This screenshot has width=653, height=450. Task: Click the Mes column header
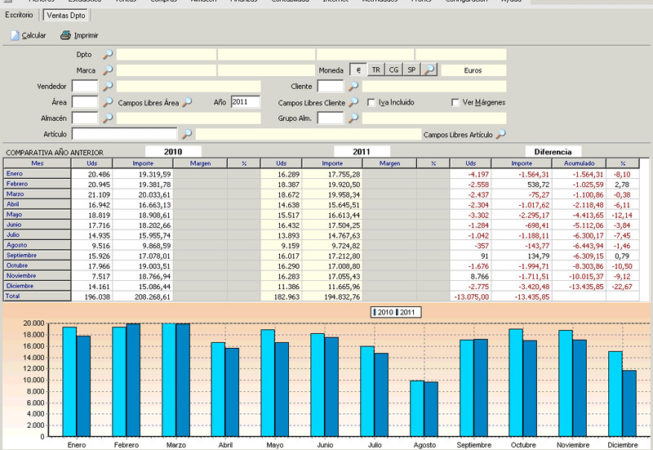coord(37,163)
